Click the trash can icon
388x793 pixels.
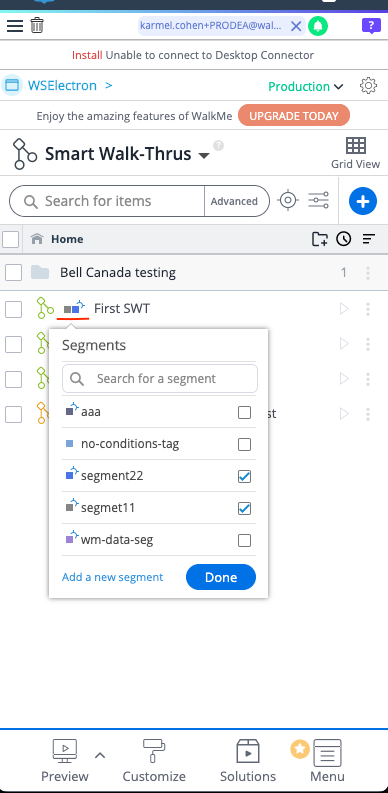pos(37,25)
